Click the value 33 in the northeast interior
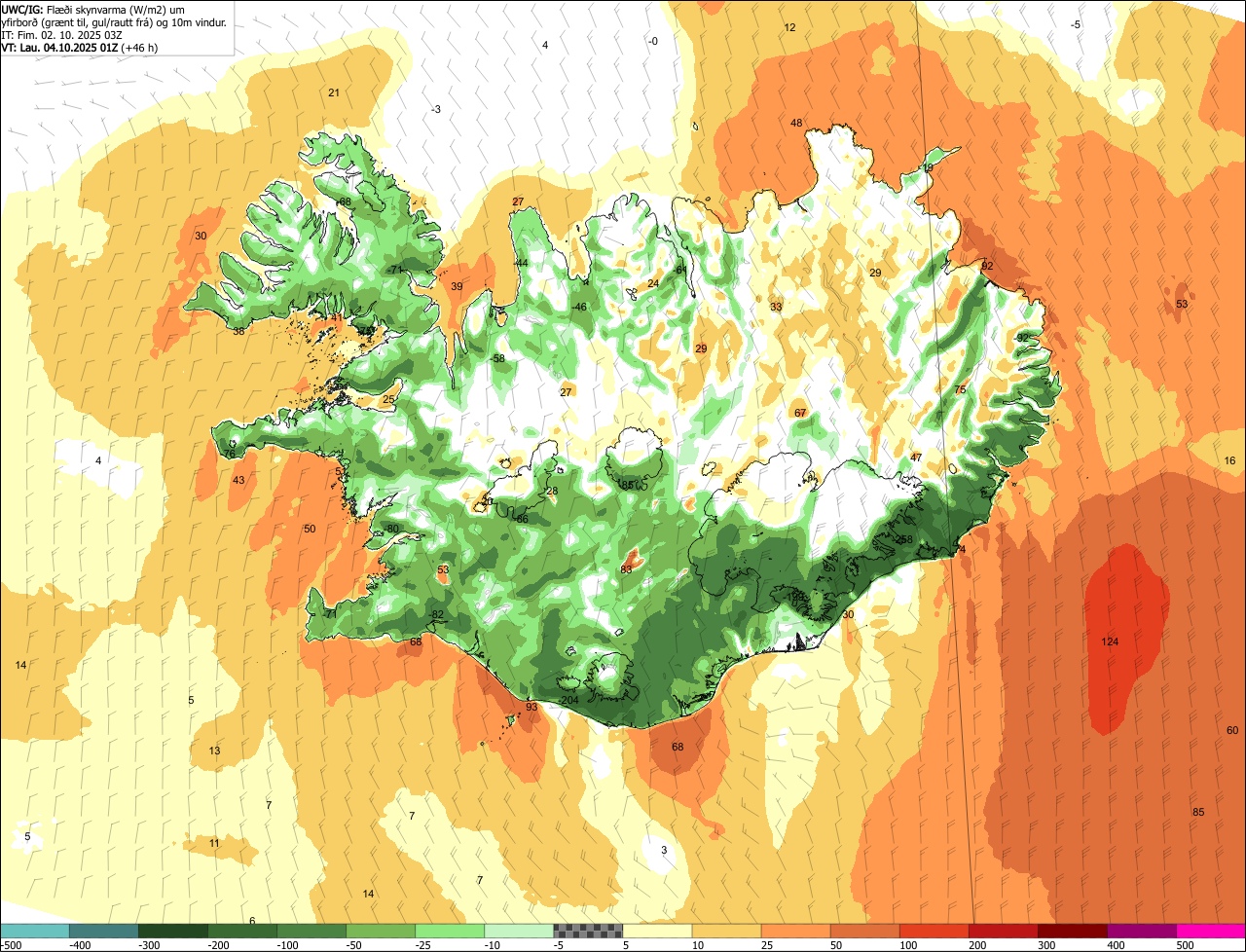1246x952 pixels. point(776,307)
